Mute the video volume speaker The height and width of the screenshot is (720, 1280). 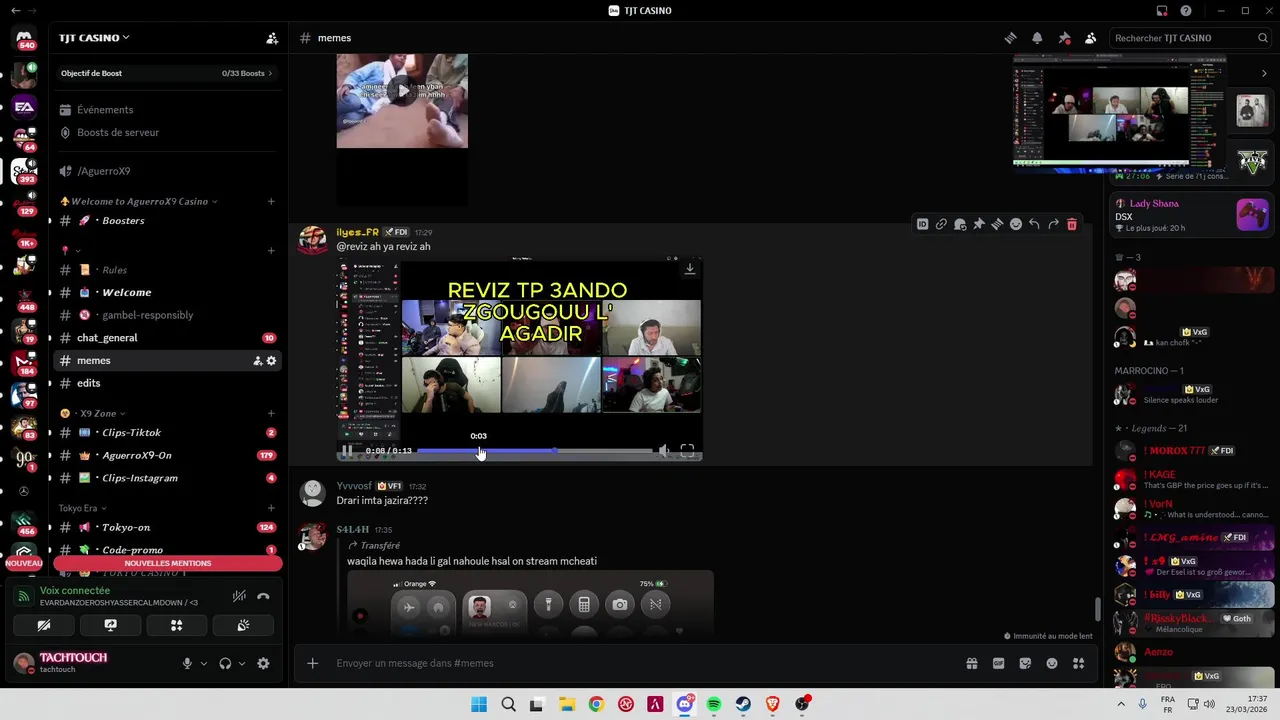coord(663,451)
